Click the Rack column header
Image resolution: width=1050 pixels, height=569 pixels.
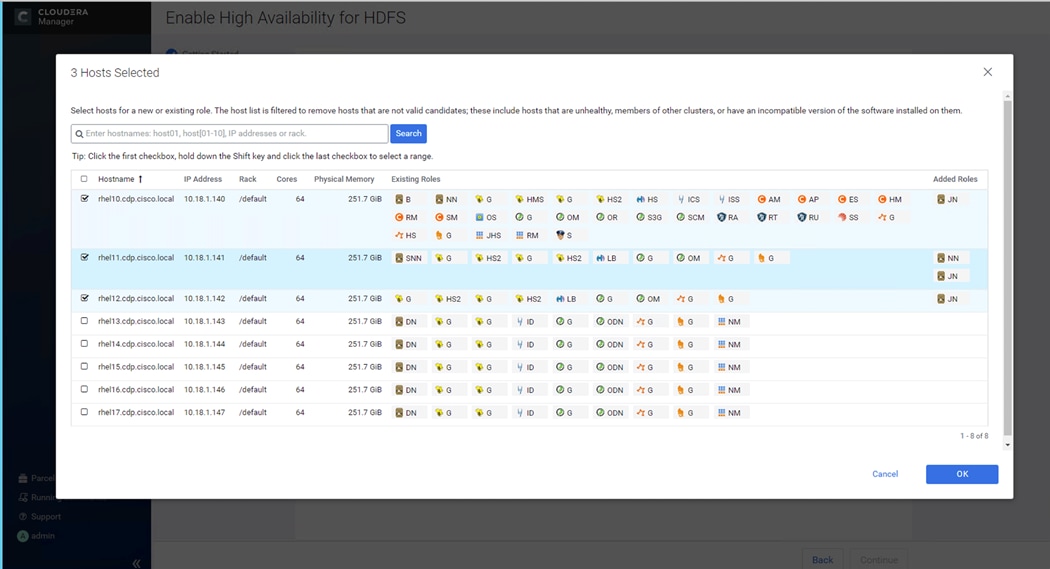point(248,179)
